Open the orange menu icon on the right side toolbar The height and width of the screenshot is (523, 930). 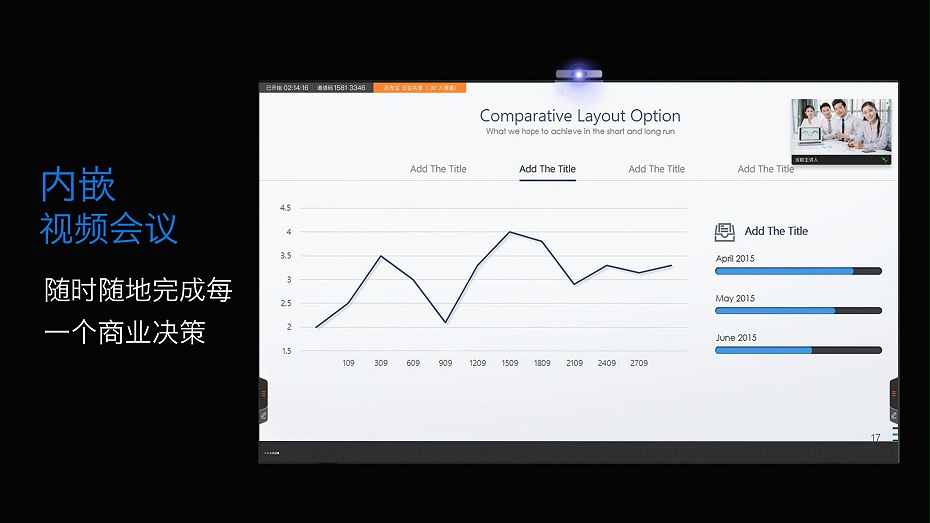[893, 394]
